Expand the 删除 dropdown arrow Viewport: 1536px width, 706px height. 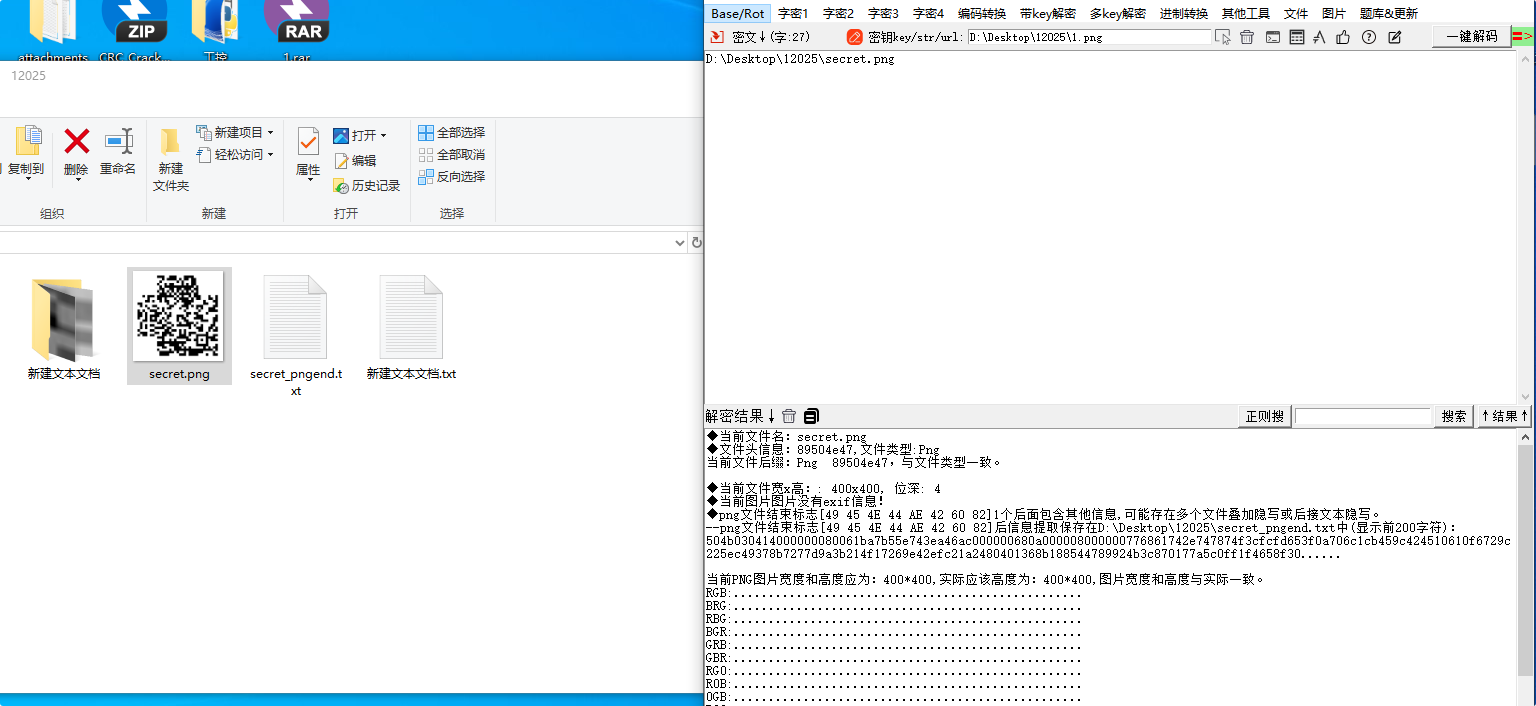pos(76,182)
